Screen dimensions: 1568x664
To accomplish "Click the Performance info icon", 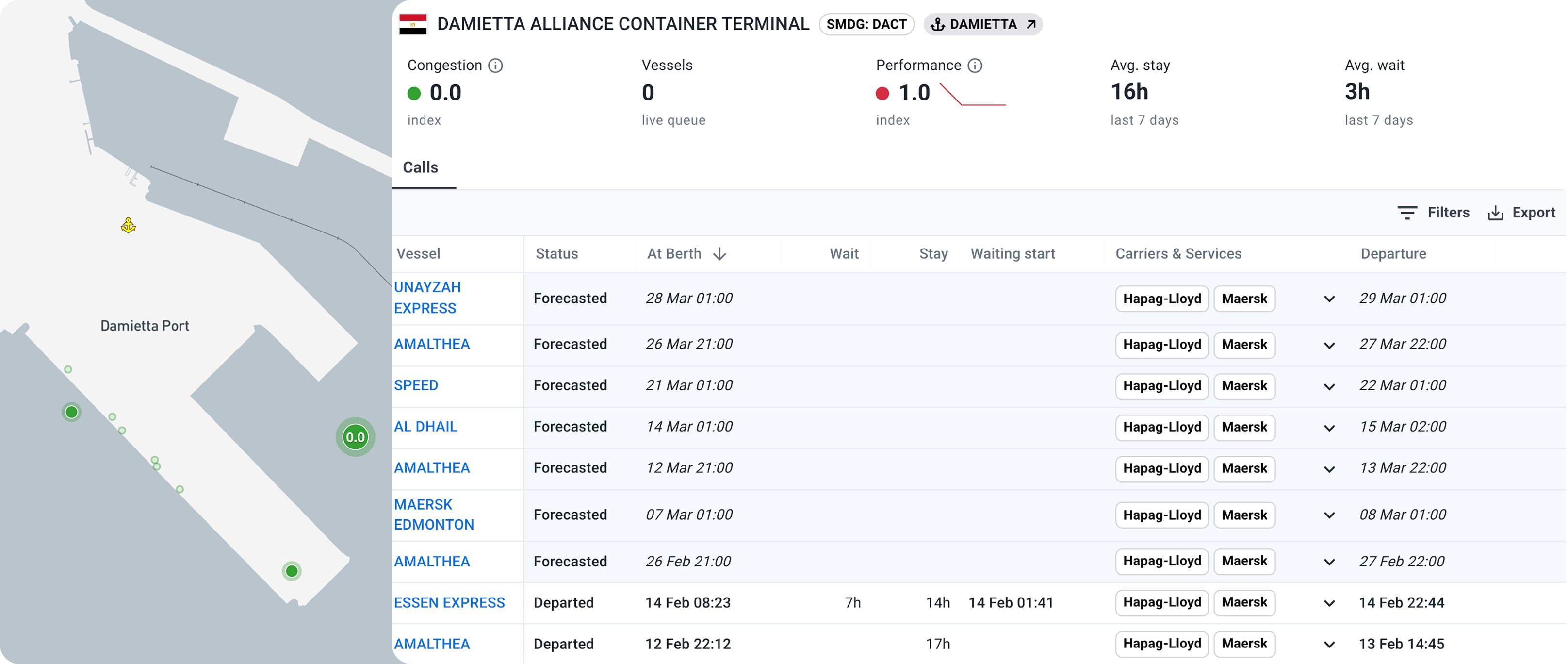I will (975, 65).
